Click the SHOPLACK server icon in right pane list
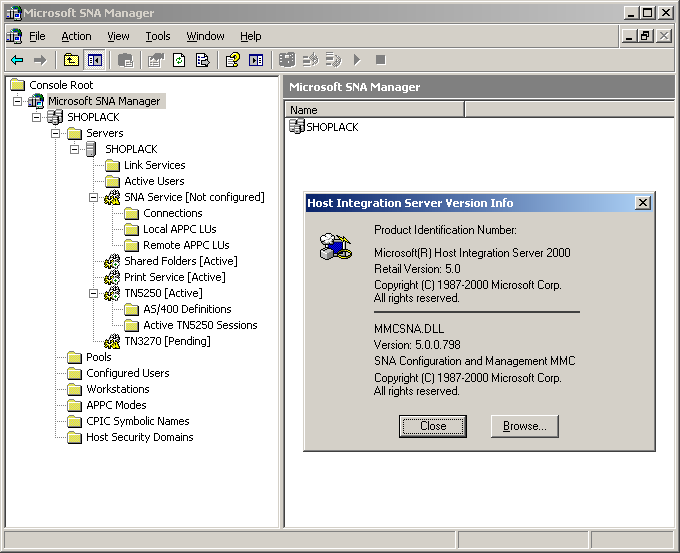The width and height of the screenshot is (680, 553). (297, 127)
